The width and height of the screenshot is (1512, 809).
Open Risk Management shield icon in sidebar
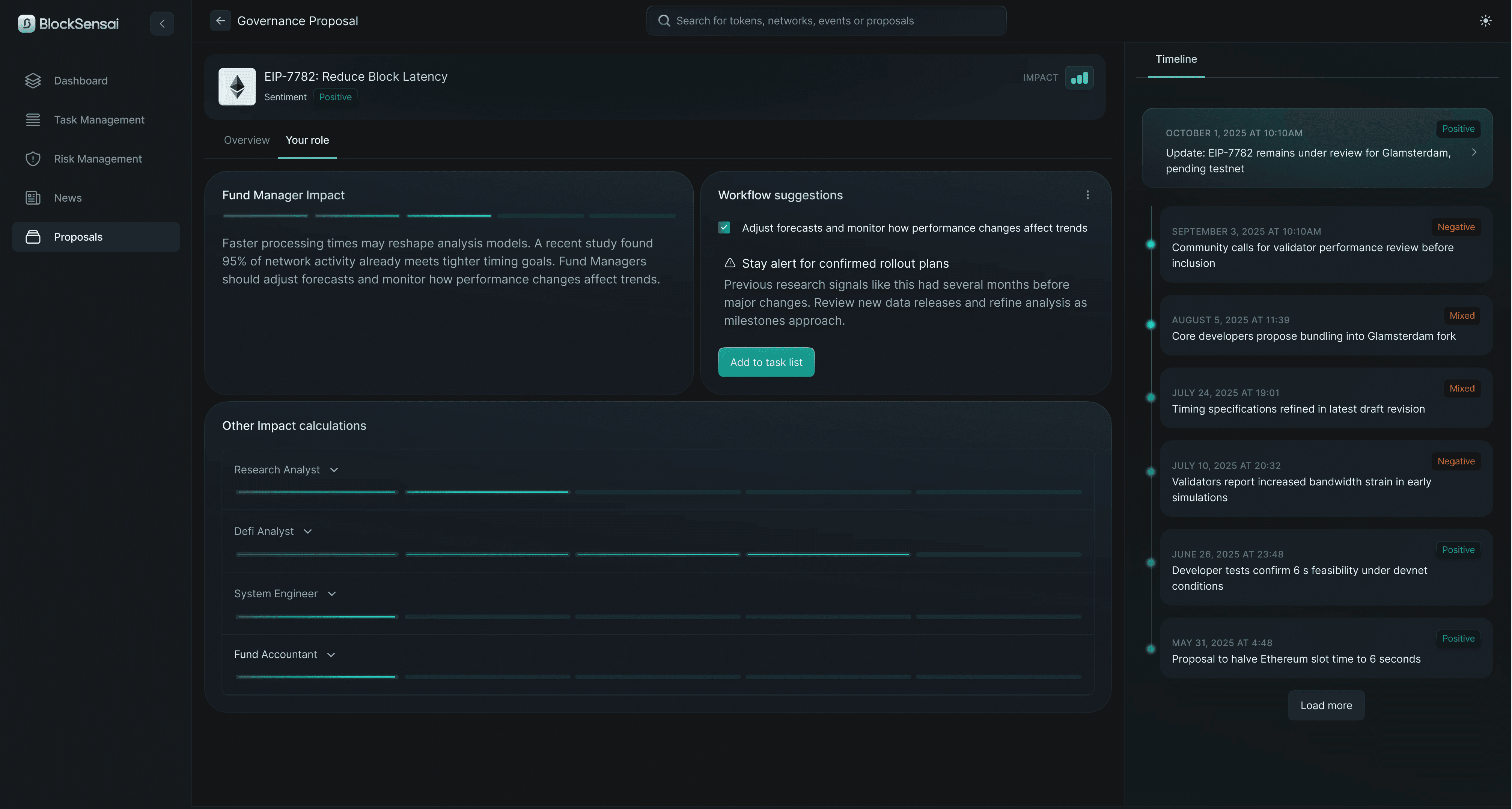(33, 158)
